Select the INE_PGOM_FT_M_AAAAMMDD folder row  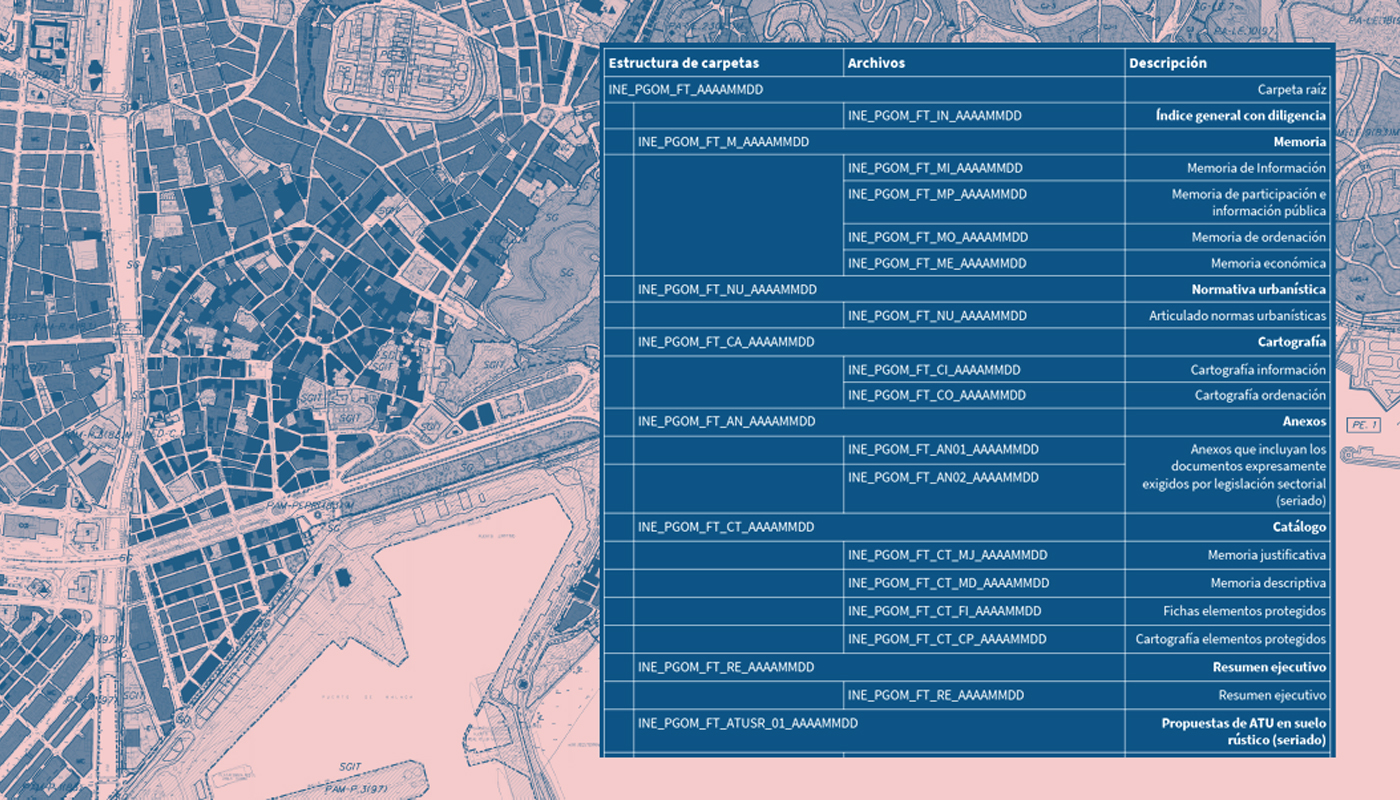(723, 142)
